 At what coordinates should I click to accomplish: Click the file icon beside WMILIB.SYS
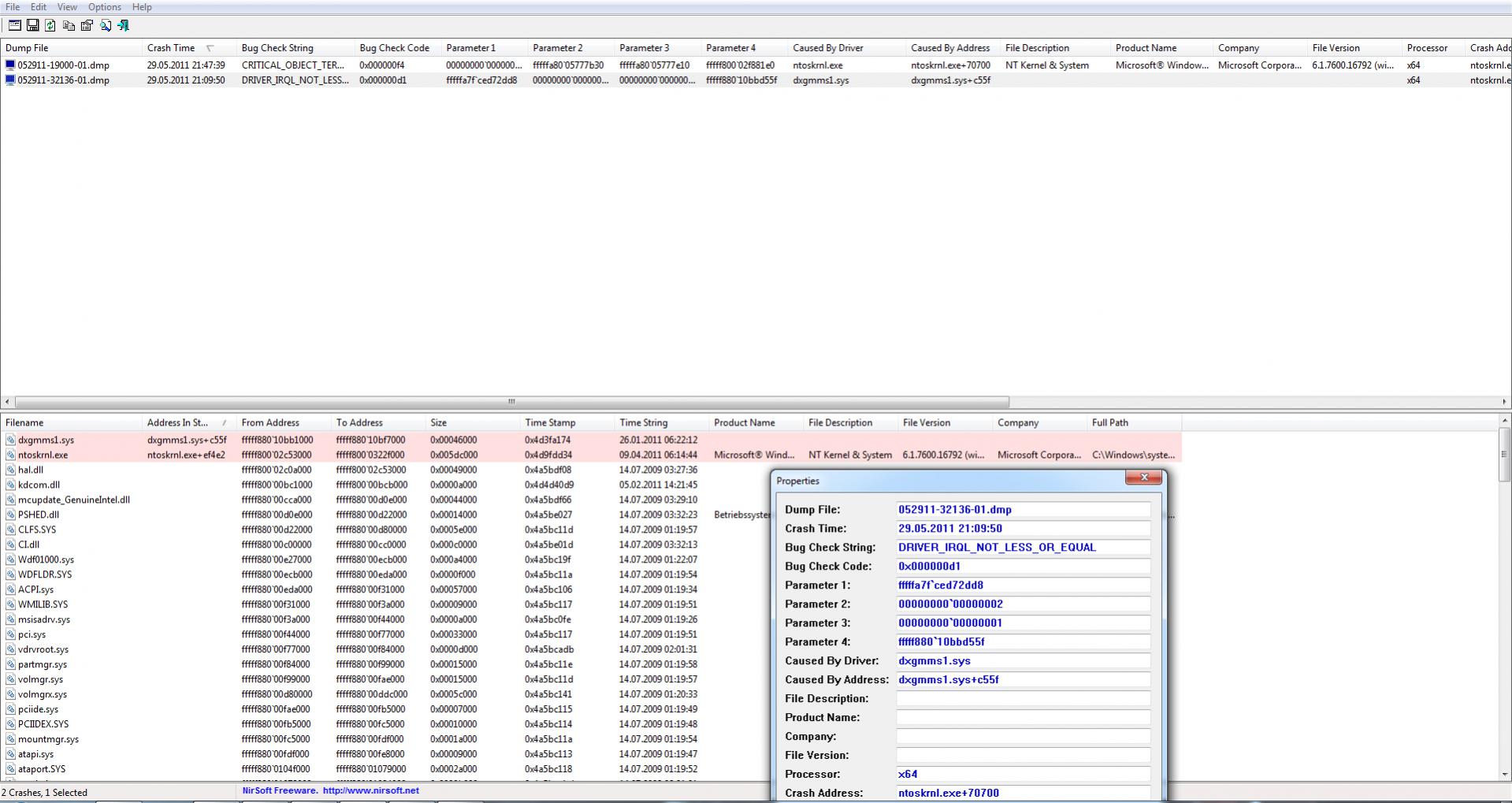(x=10, y=604)
